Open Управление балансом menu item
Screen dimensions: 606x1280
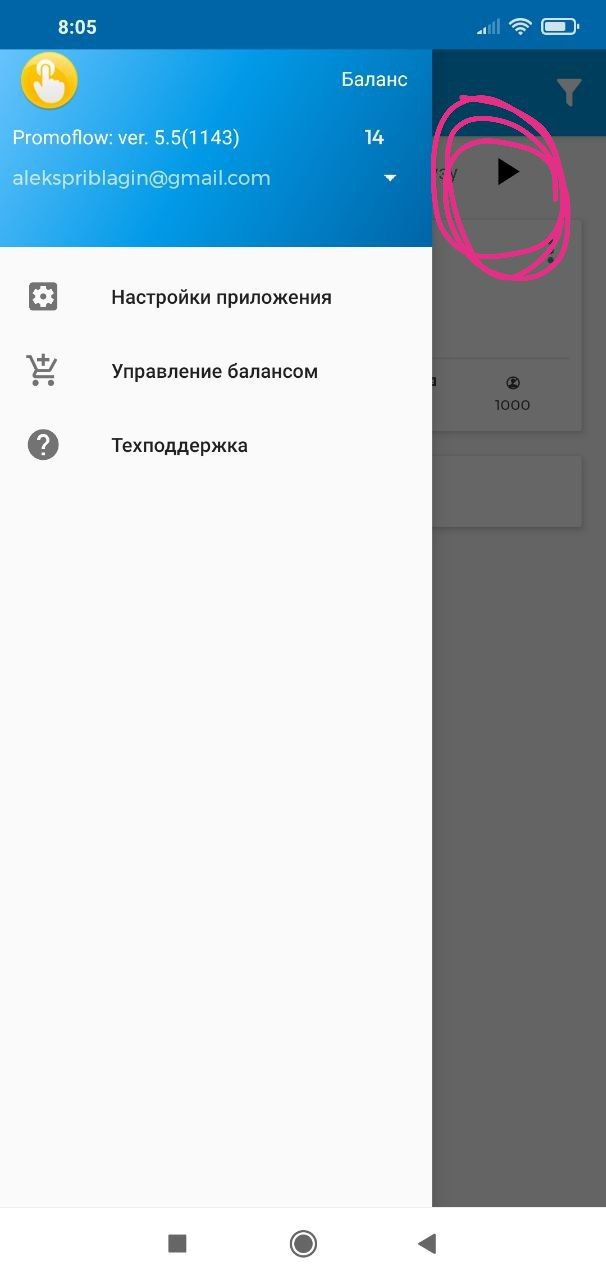coord(216,371)
